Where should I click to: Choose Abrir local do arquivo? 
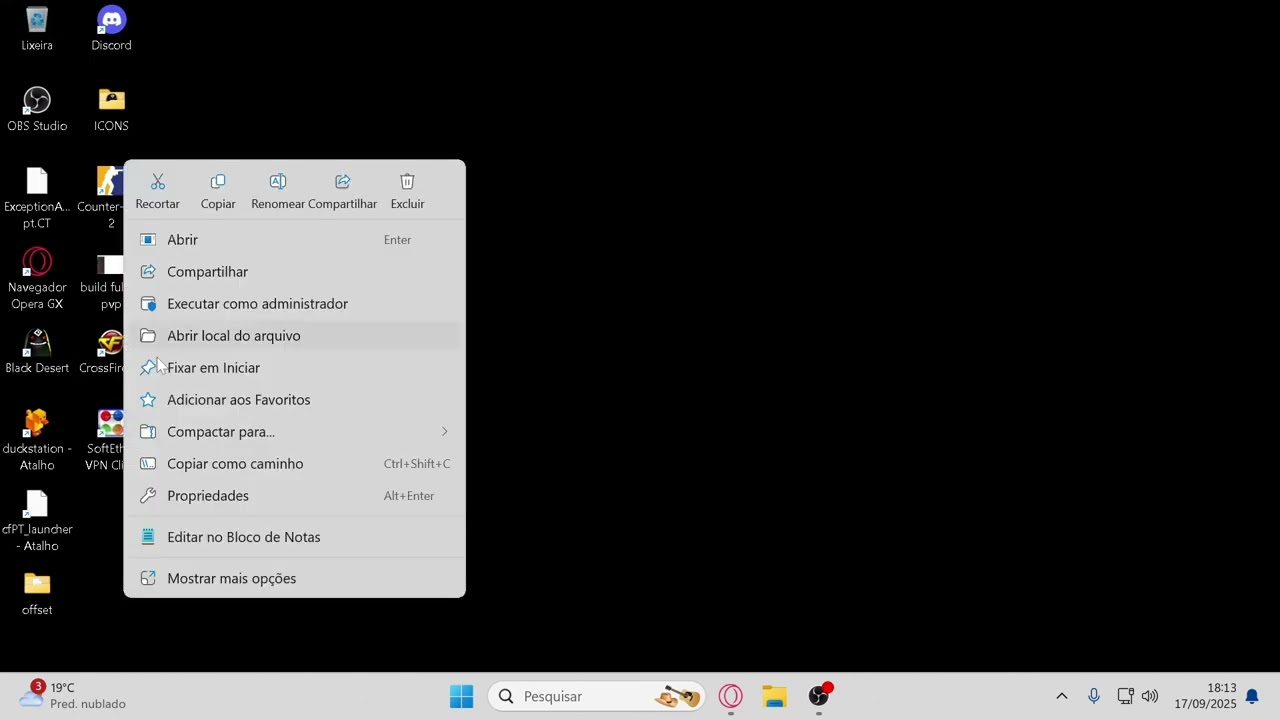point(294,336)
